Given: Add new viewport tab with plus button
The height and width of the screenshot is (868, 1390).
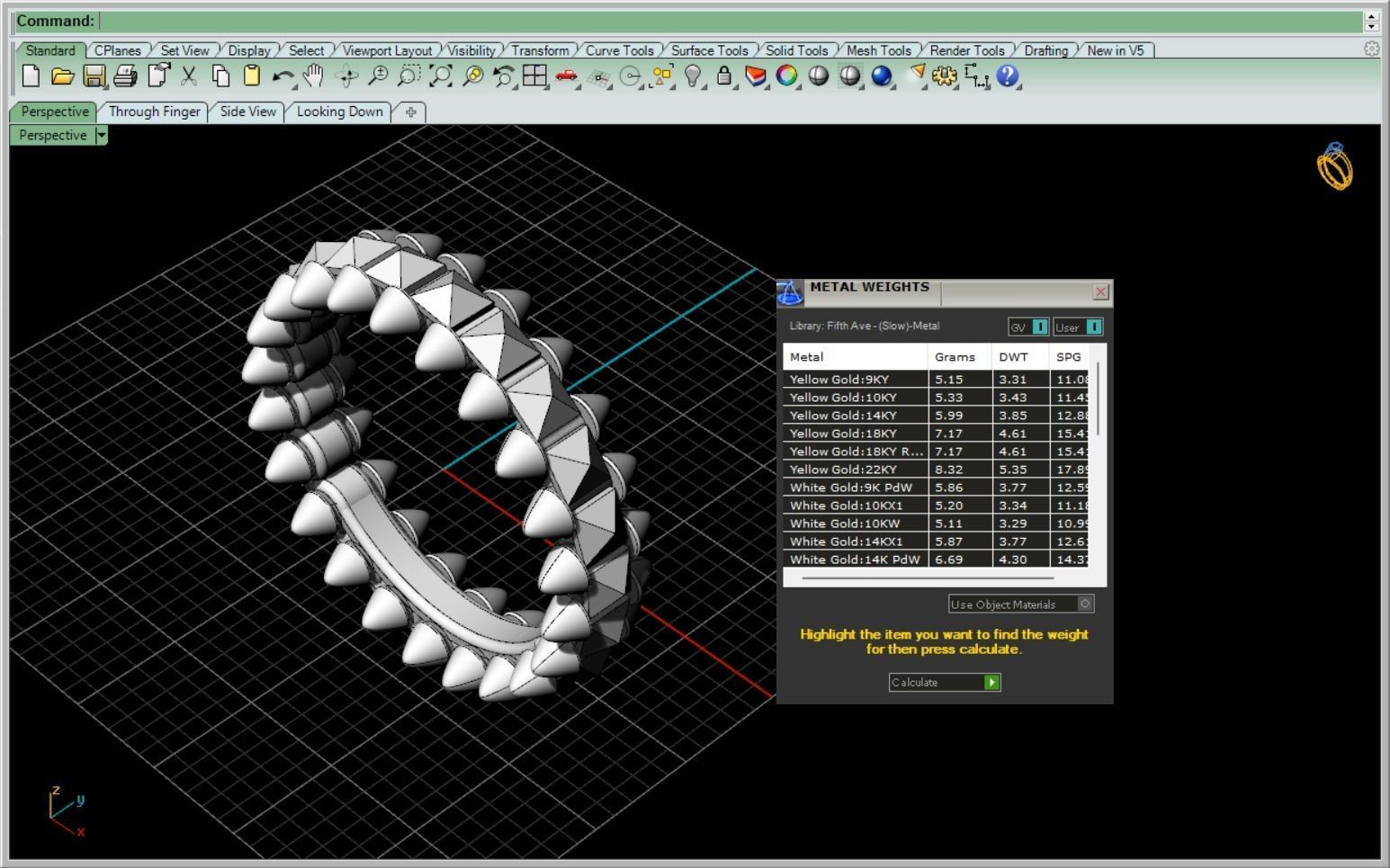Looking at the screenshot, I should click(x=410, y=112).
